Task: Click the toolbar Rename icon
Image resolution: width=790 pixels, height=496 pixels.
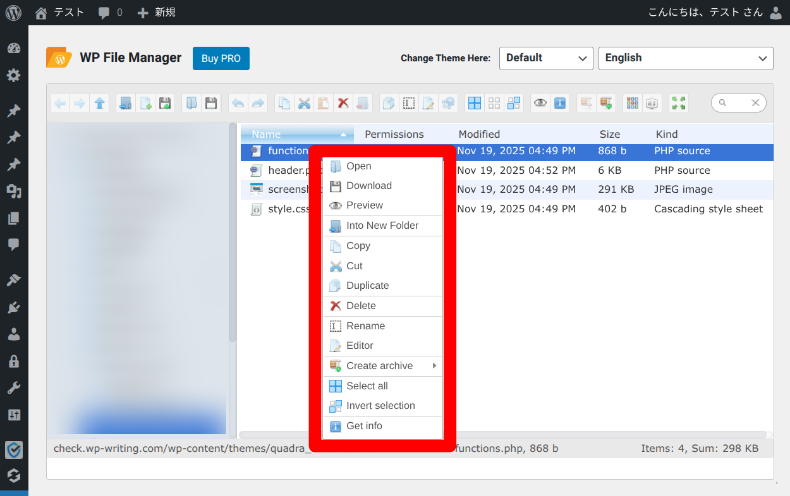Action: coord(409,104)
